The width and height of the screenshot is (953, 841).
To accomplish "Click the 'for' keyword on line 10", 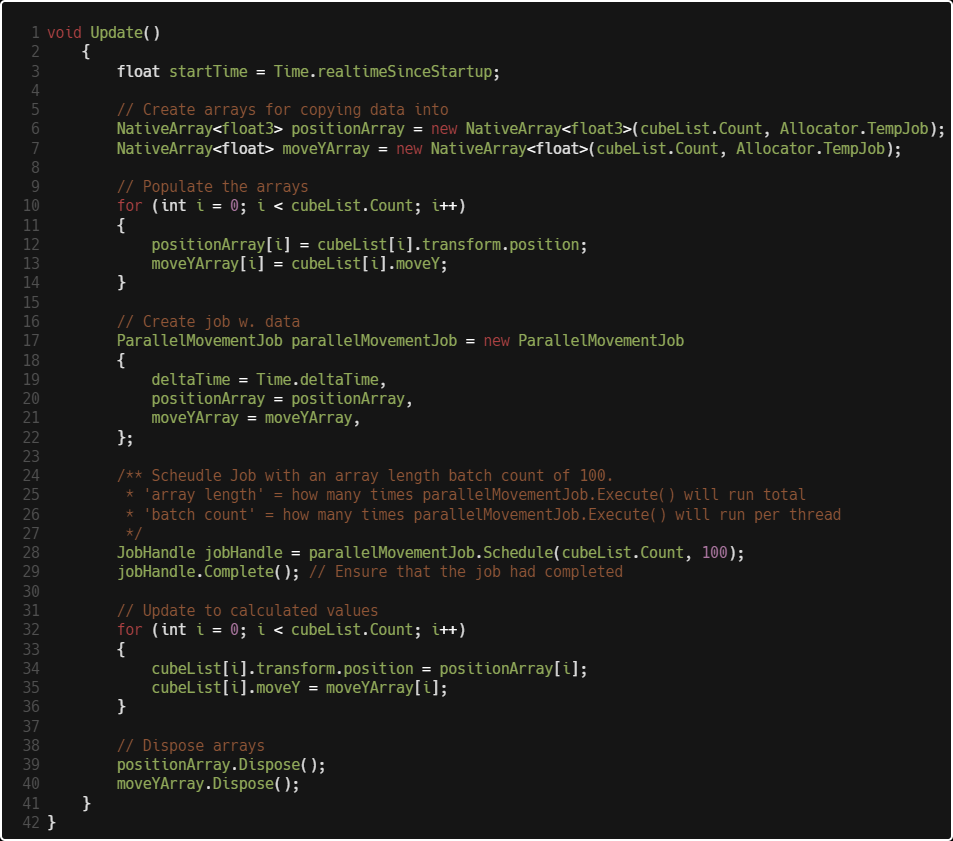I will (x=129, y=206).
